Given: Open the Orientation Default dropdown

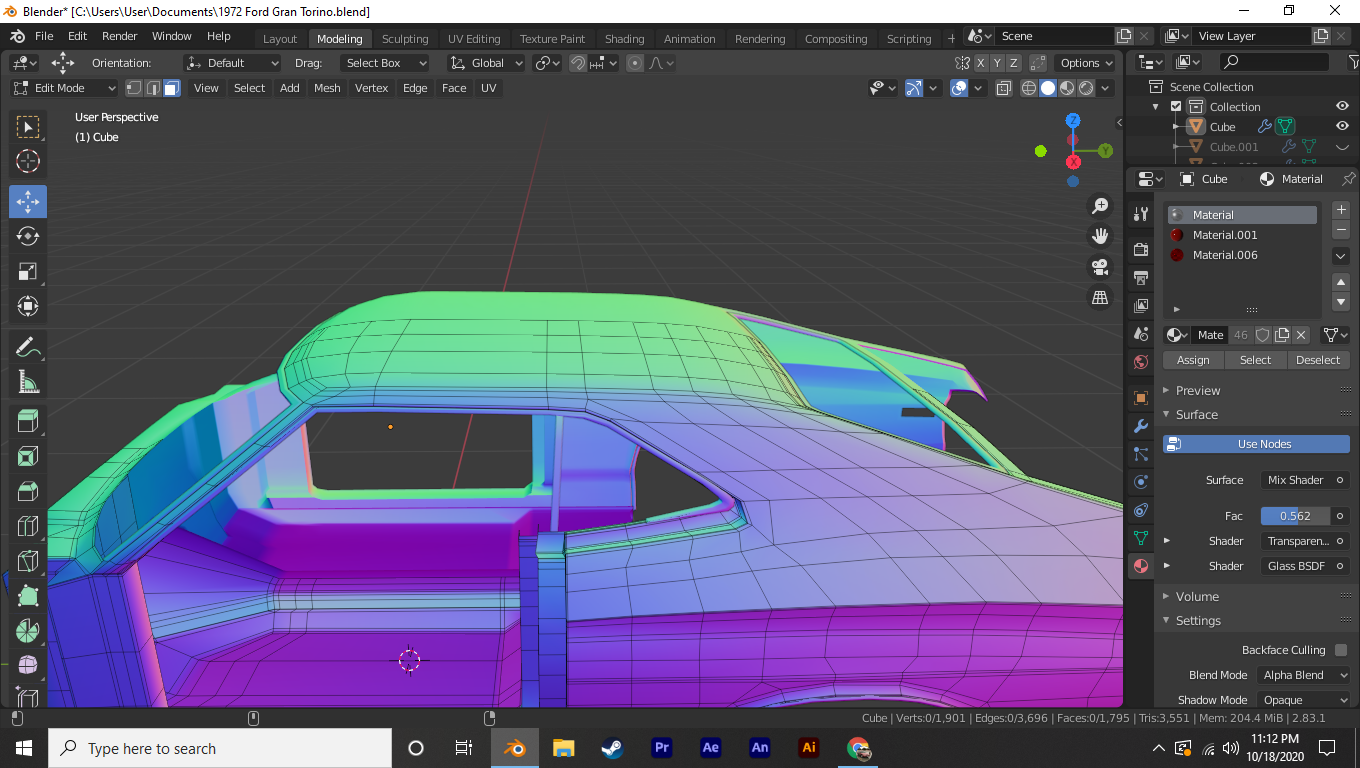Looking at the screenshot, I should tap(232, 63).
